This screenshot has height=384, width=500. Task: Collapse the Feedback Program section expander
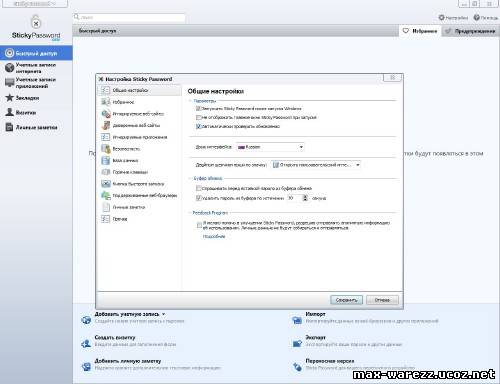190,213
